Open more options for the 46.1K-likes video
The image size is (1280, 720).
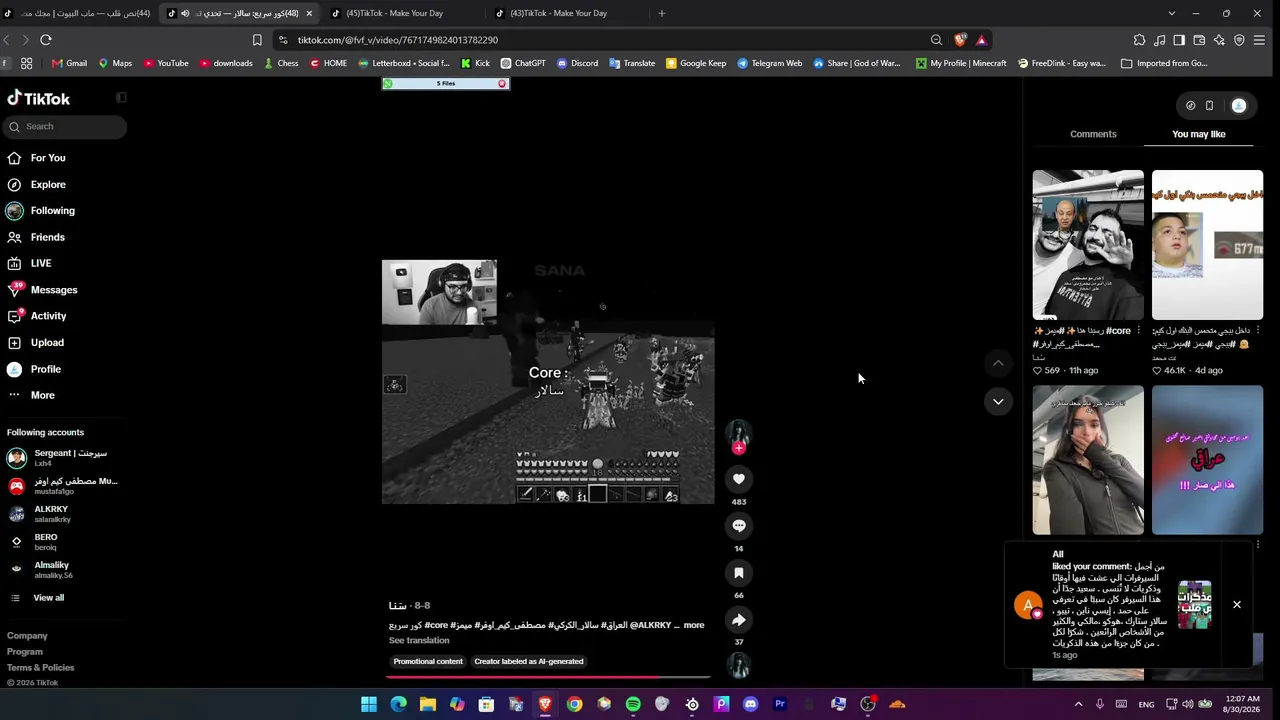pos(1257,331)
